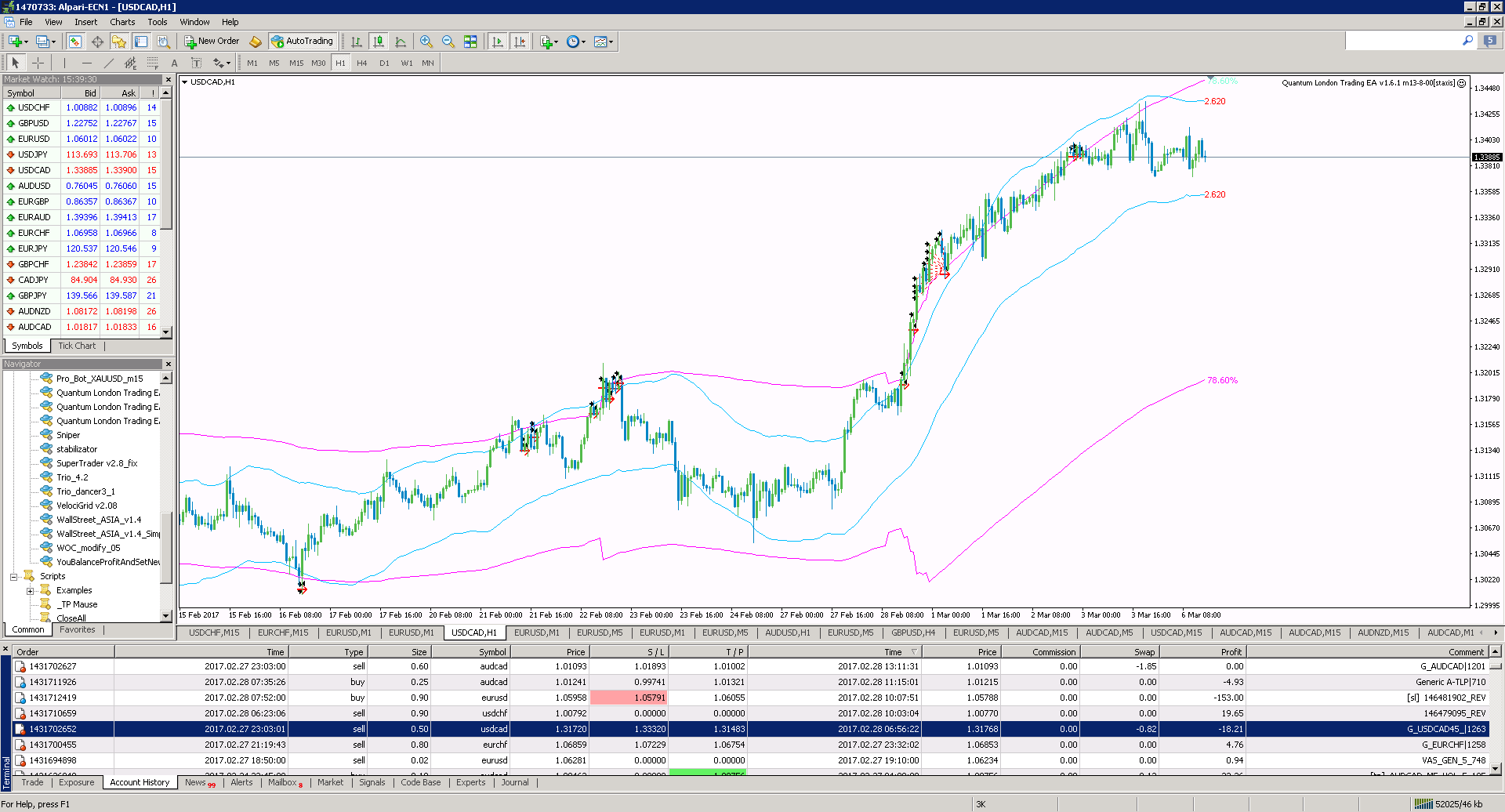The image size is (1505, 812).
Task: Open the Tools menu
Action: click(x=158, y=22)
